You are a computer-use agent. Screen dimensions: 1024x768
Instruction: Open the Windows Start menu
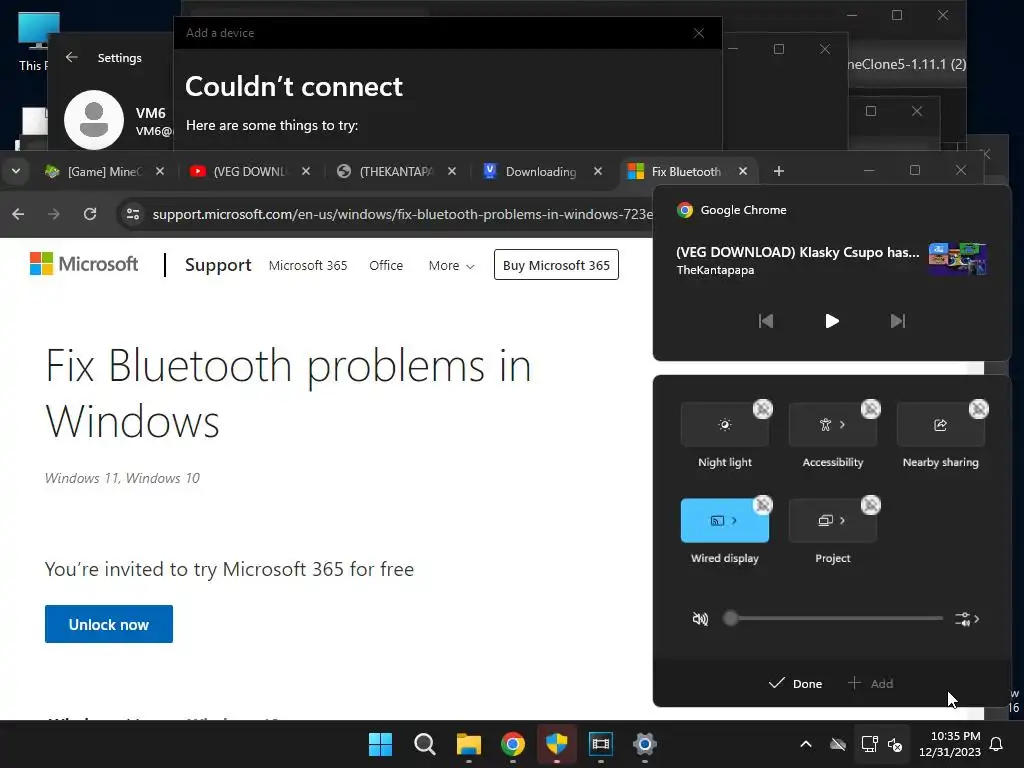click(x=380, y=744)
